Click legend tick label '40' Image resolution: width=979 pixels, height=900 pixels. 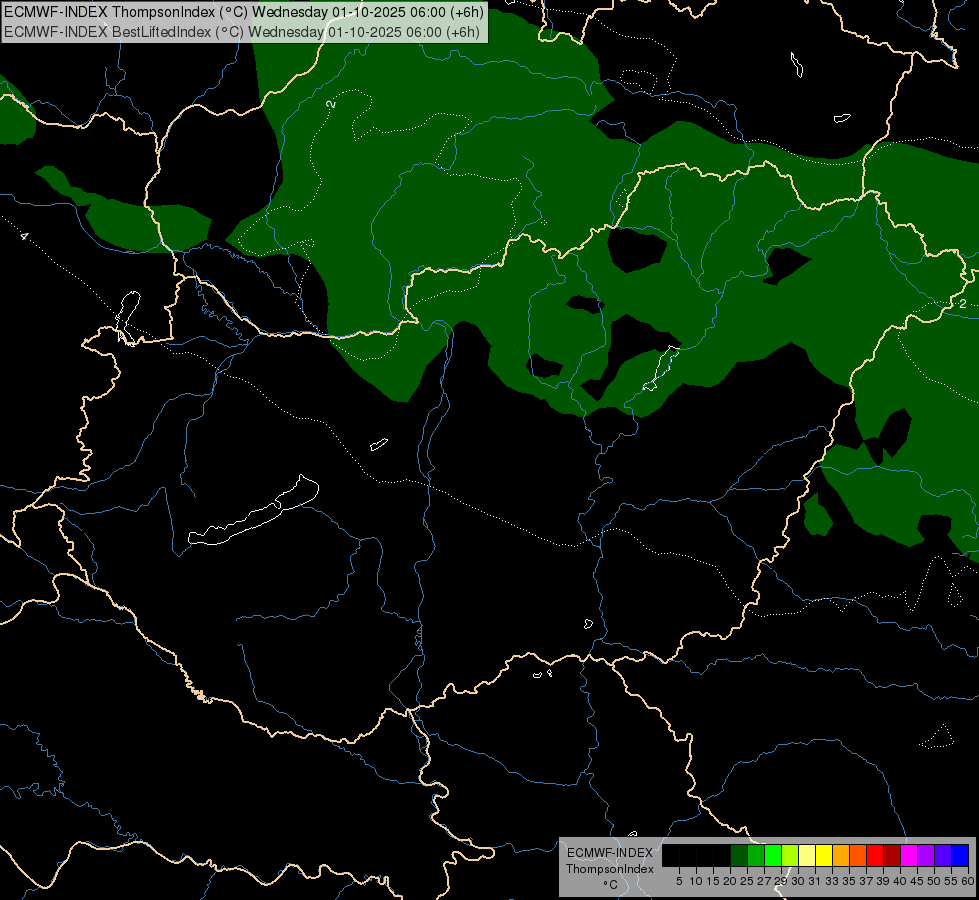coord(900,881)
